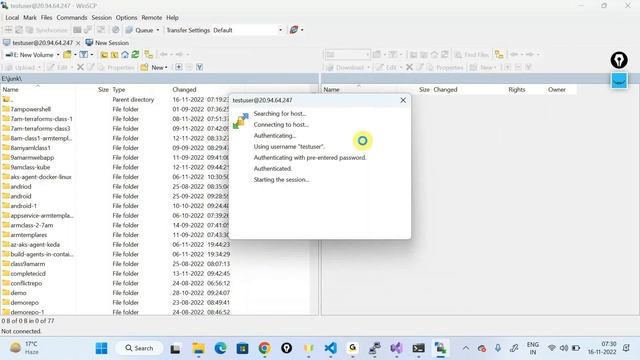Click the remote panel X delete icon
Screen dimensions: 640x360
click(x=409, y=67)
